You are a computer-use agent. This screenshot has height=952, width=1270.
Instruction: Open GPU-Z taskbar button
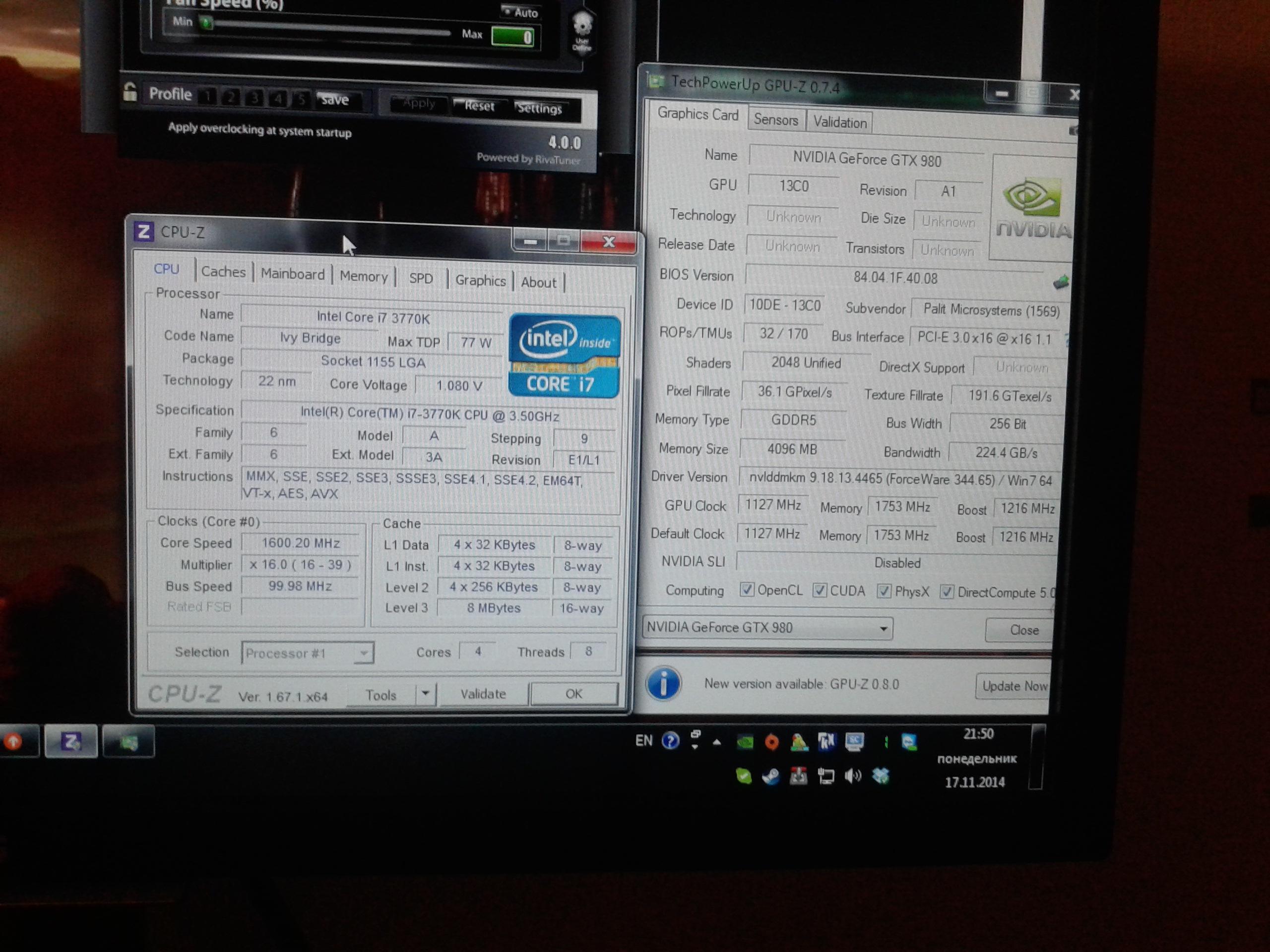tap(128, 743)
